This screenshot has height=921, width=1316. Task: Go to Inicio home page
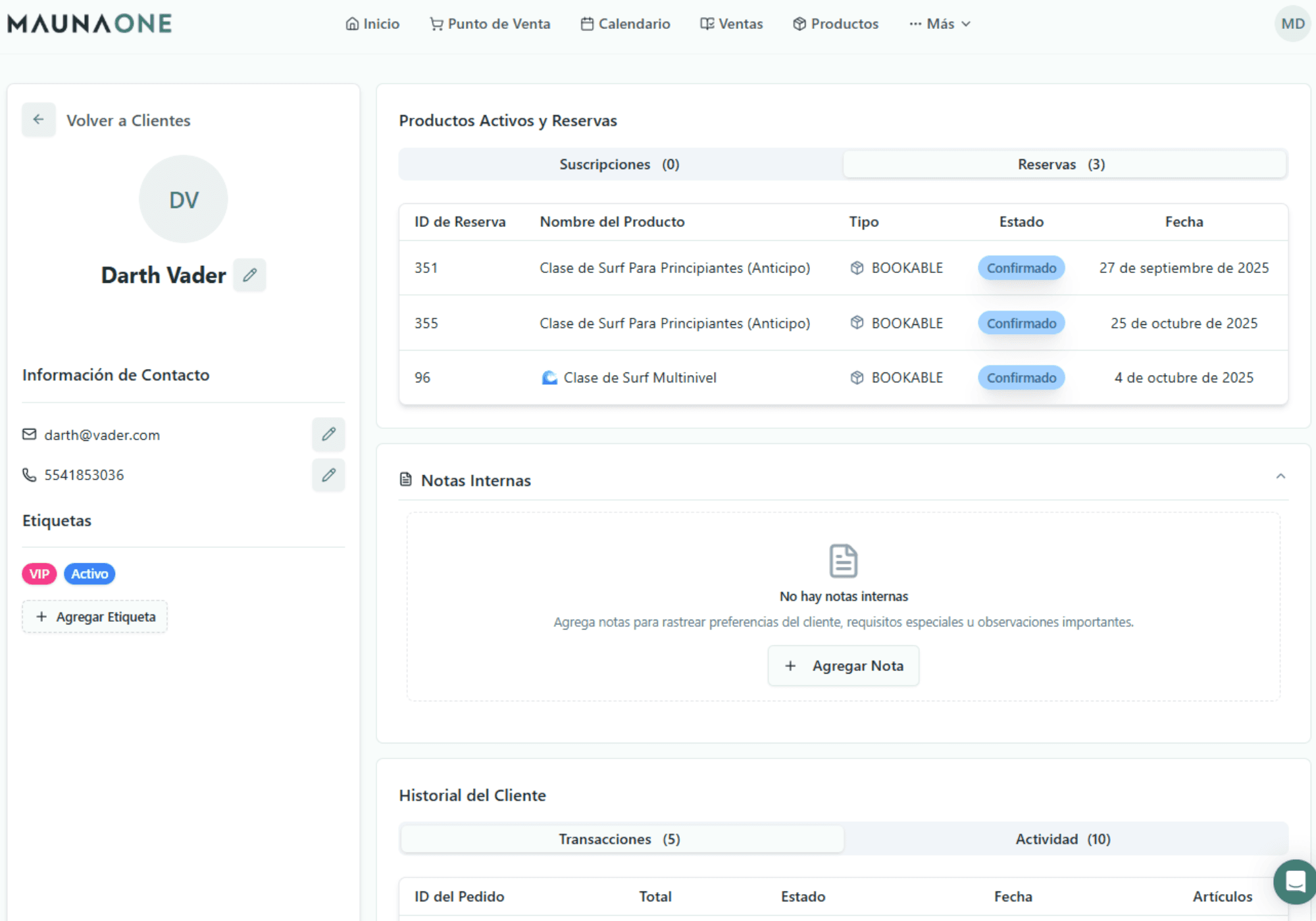click(372, 24)
